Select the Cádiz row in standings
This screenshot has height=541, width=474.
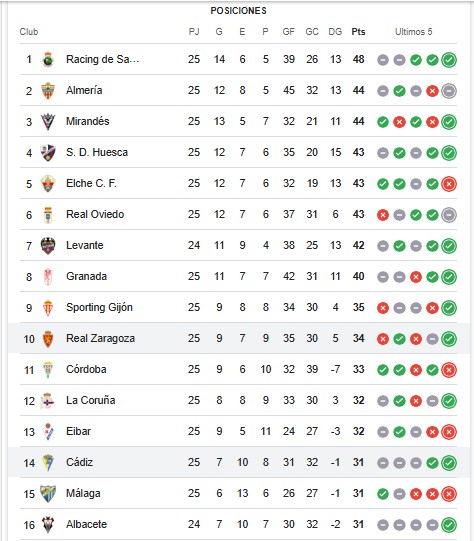[239, 462]
